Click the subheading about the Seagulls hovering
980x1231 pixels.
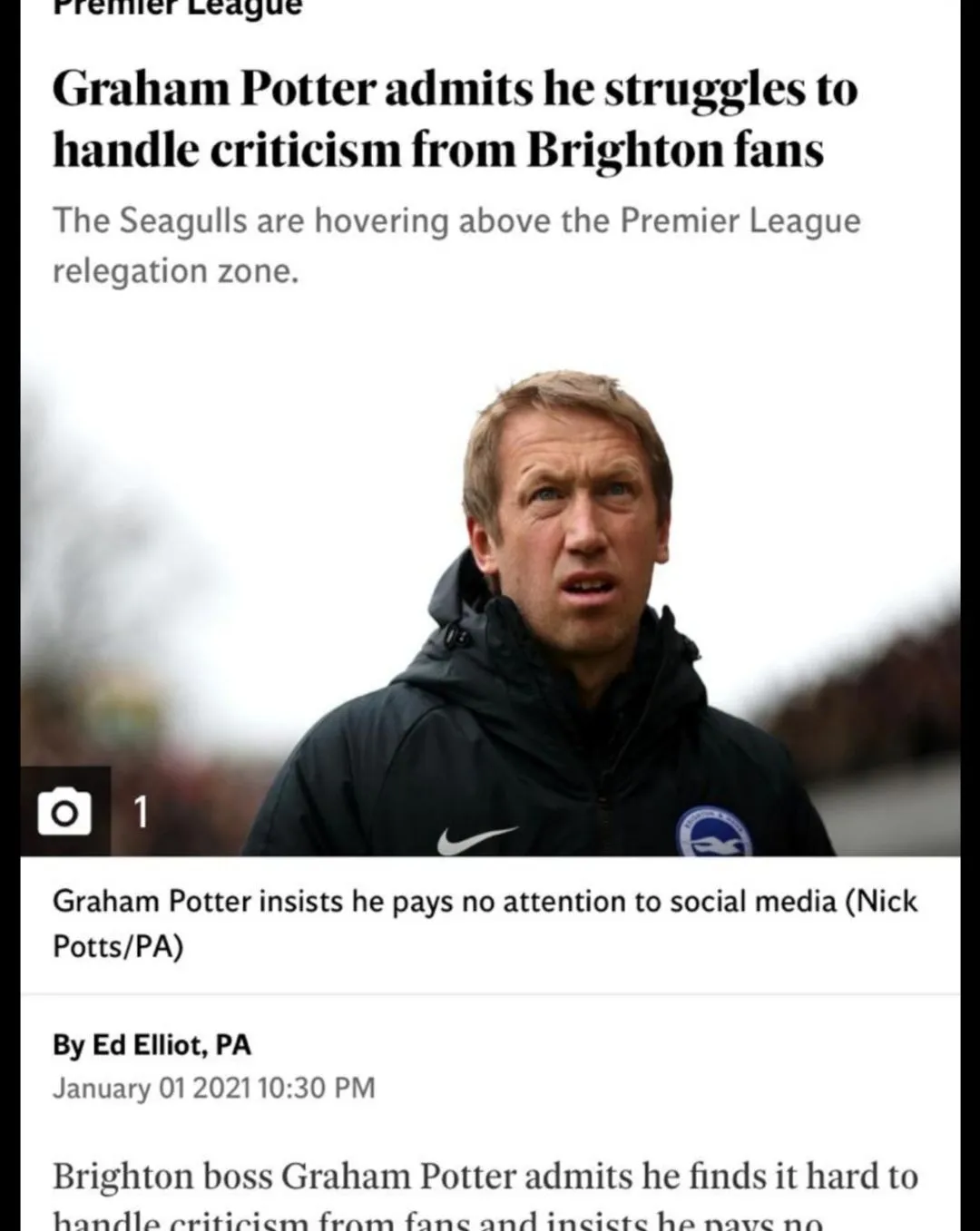456,221
